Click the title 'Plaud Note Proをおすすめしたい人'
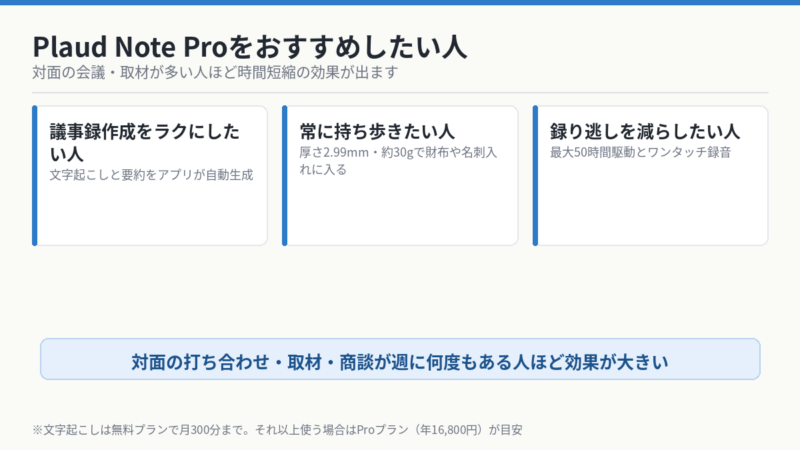 coord(249,47)
